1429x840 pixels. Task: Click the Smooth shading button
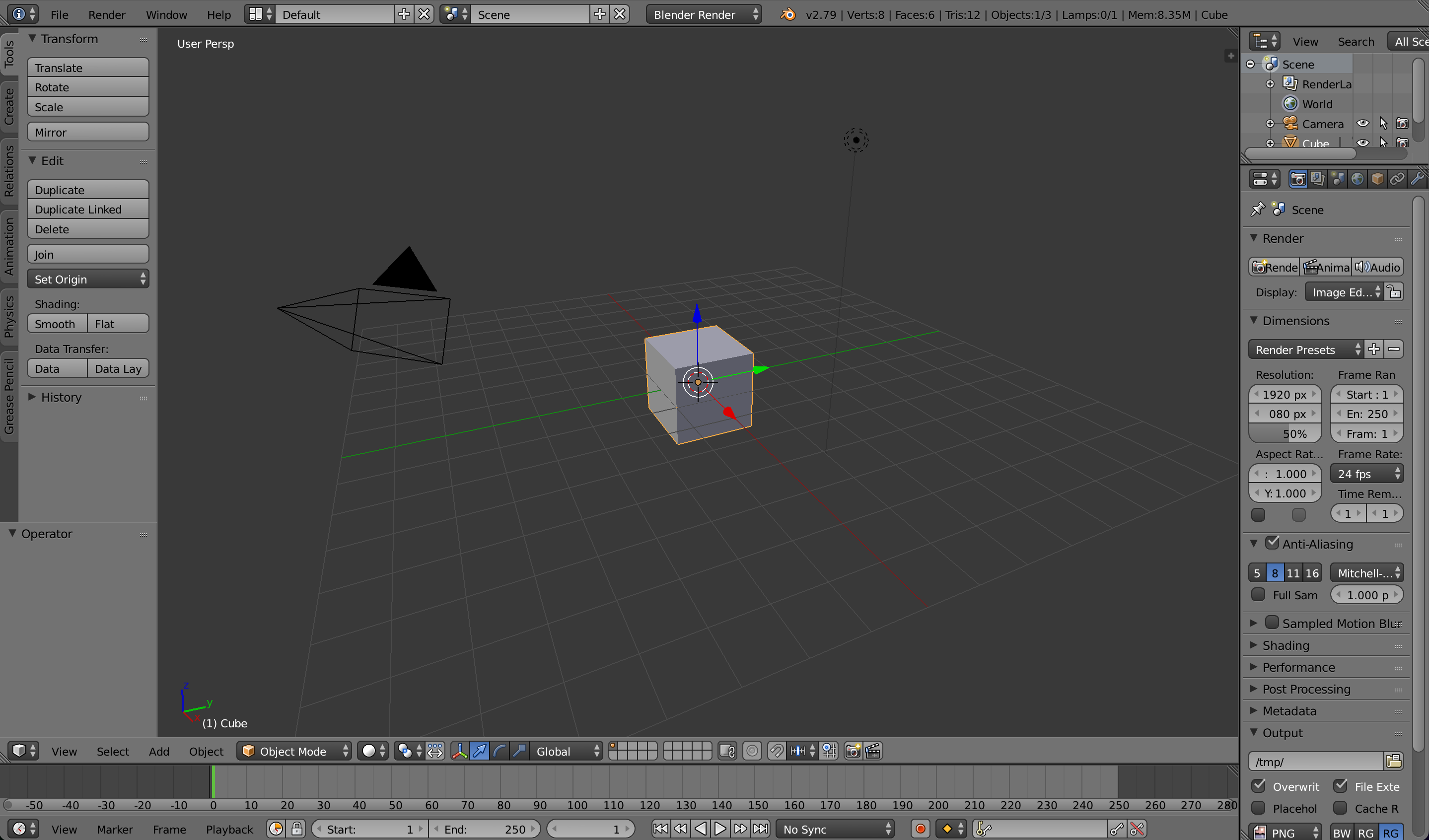[x=56, y=324]
